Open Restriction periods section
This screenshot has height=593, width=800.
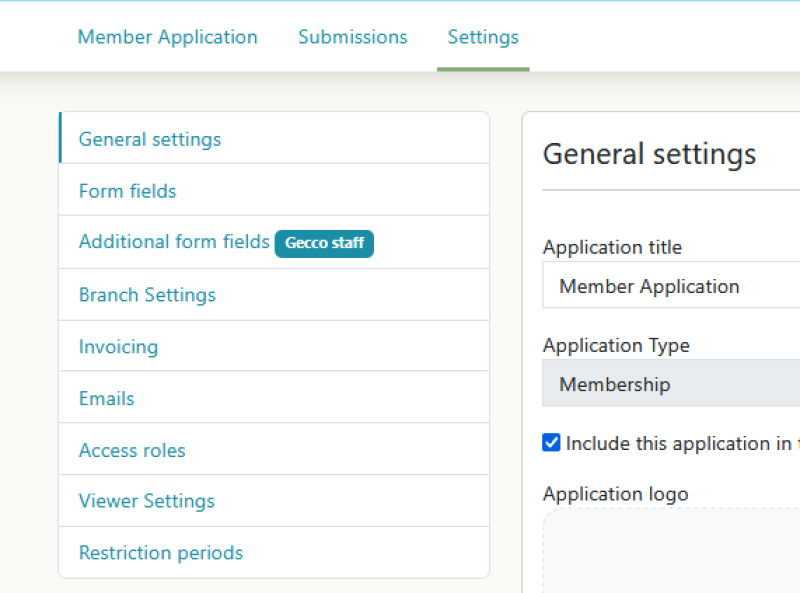(160, 553)
